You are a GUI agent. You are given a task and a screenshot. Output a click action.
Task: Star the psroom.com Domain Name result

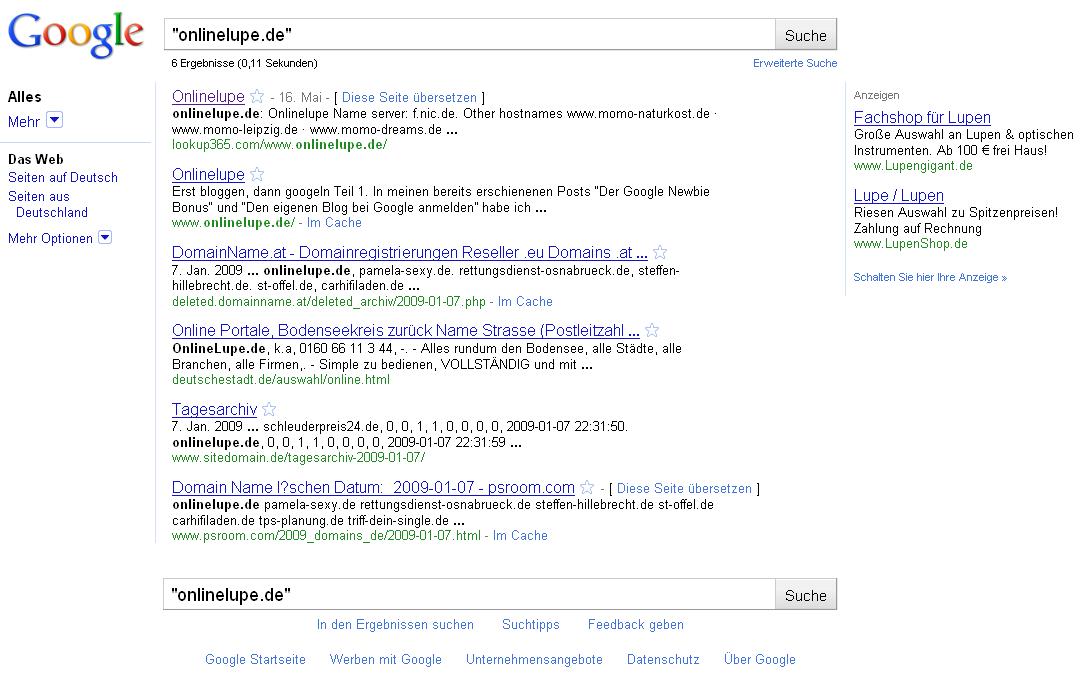(x=587, y=487)
